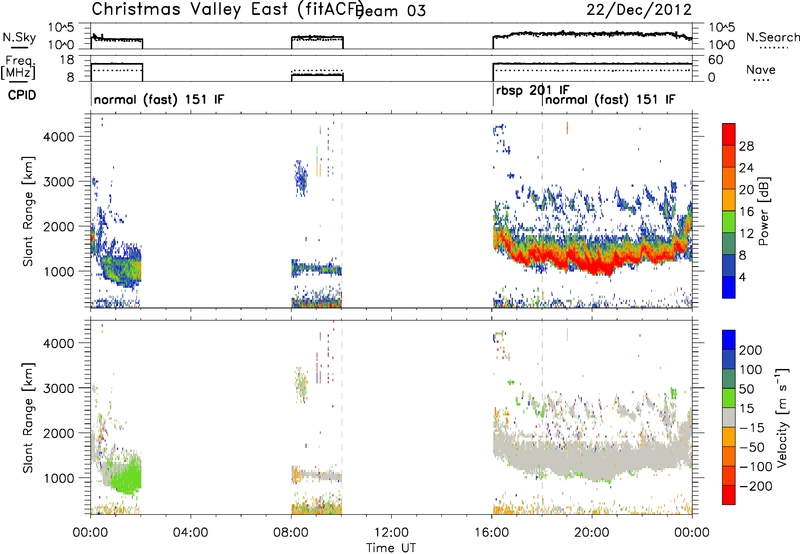Click the gray velocity band near 20:00
800x554 pixels.
(592, 459)
